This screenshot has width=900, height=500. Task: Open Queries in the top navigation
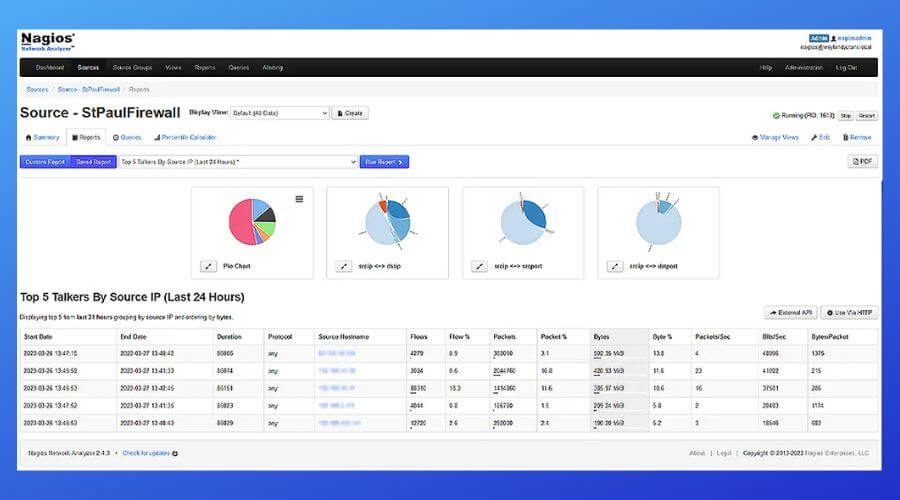(x=239, y=68)
